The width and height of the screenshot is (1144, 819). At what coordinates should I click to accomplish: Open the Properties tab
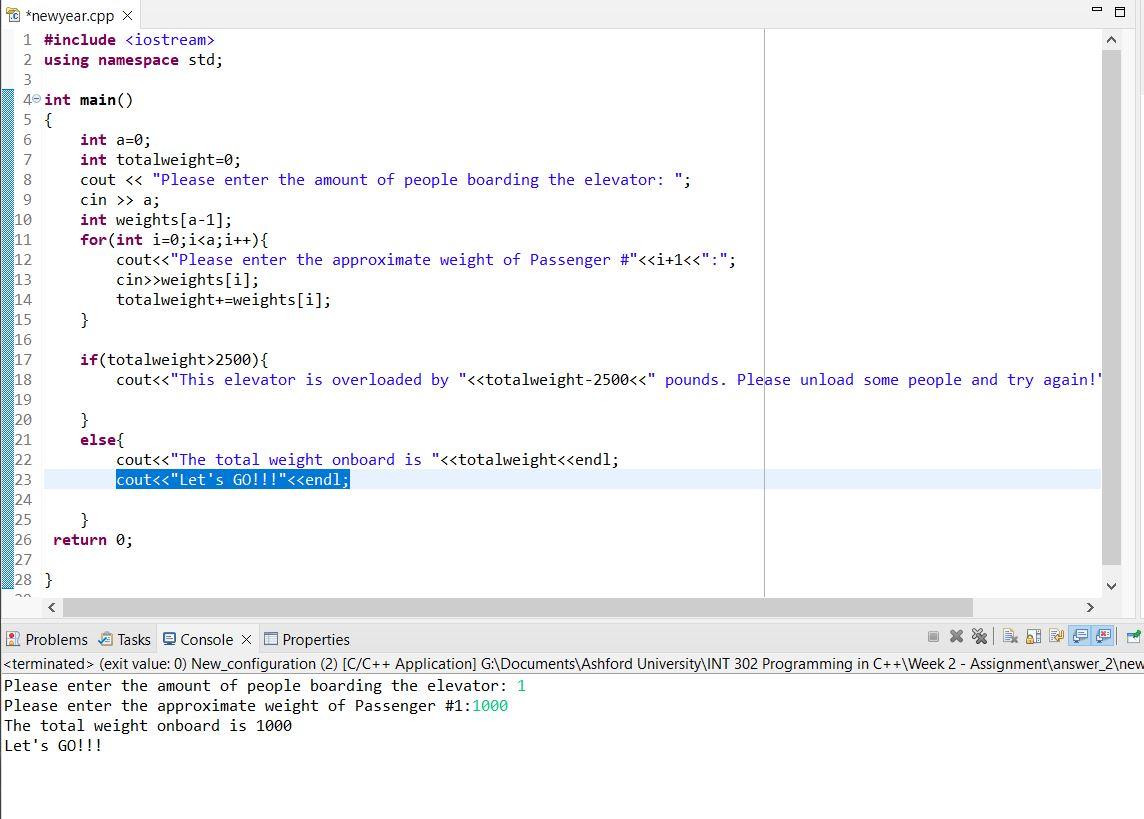point(306,640)
